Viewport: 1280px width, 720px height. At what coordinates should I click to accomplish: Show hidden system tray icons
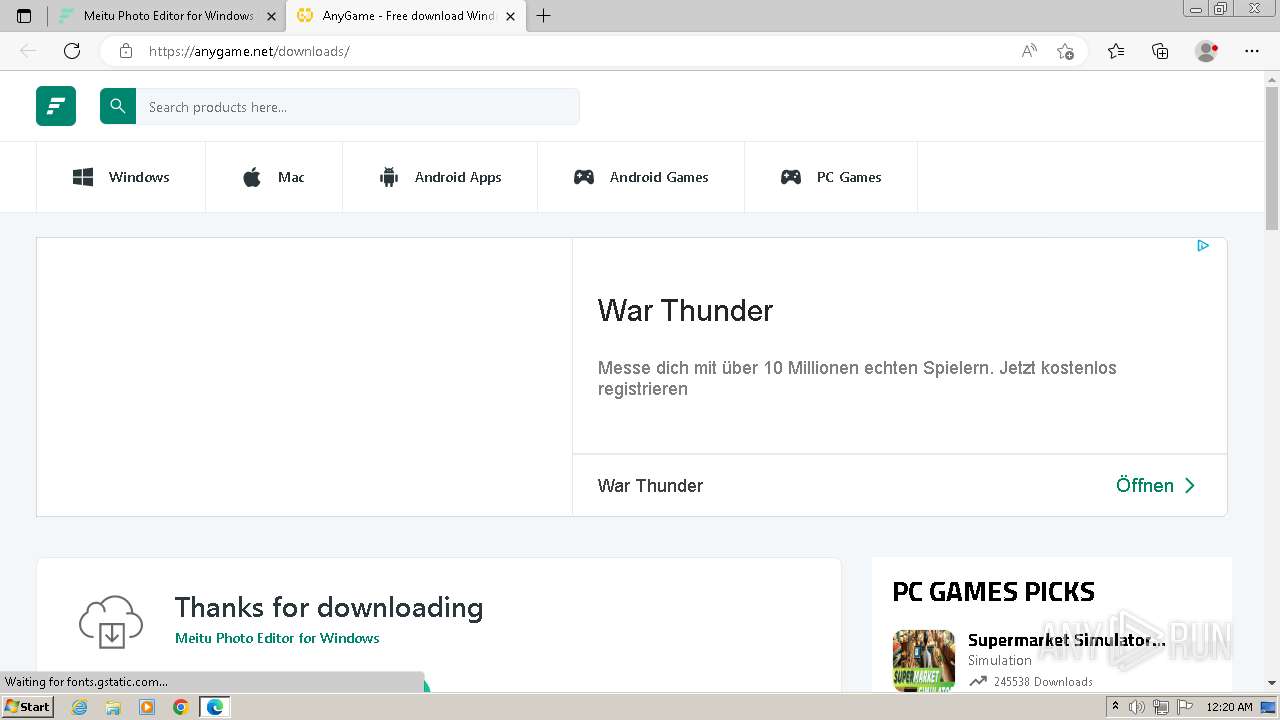tap(1116, 707)
